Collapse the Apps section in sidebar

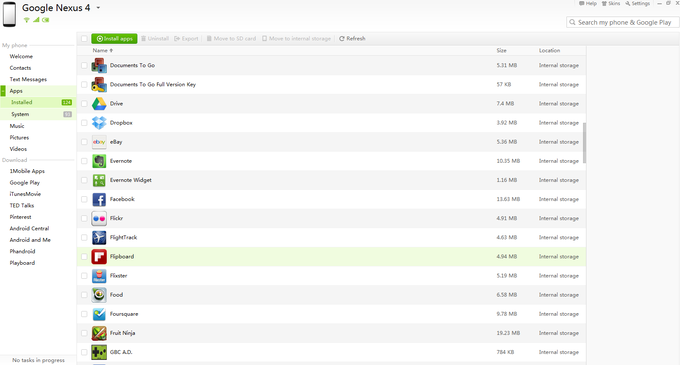point(3,91)
